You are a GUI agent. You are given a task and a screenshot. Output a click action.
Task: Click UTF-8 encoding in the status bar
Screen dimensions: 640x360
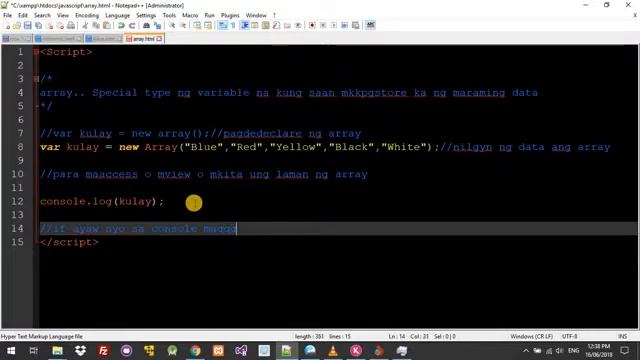569,337
